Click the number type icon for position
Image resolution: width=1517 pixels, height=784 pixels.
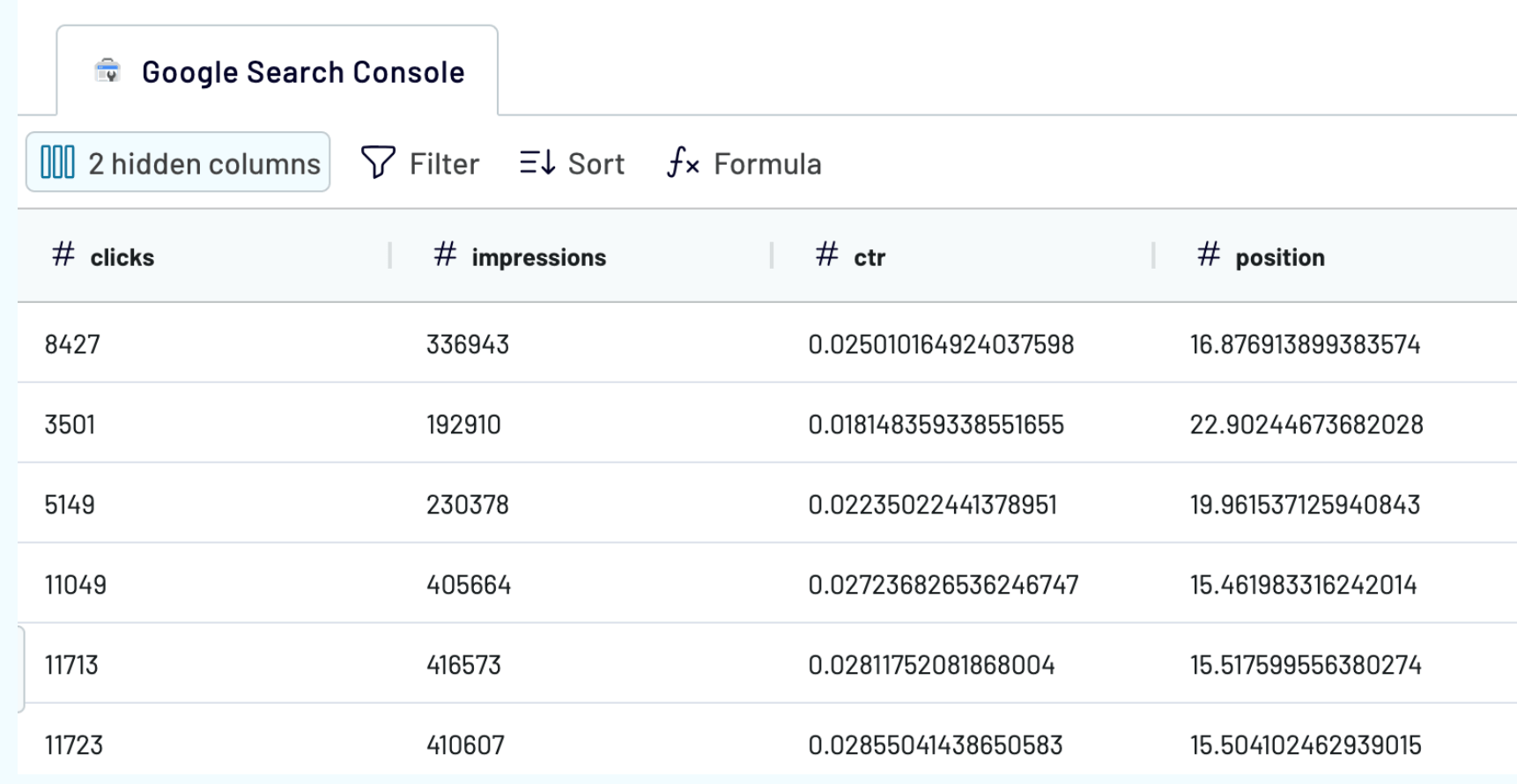tap(1209, 255)
